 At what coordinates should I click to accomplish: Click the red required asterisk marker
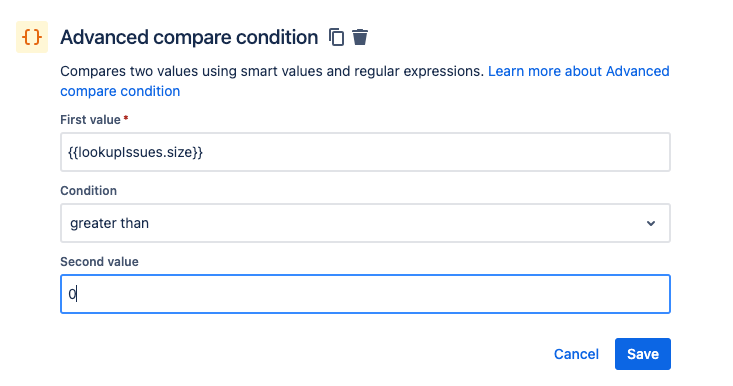pyautogui.click(x=126, y=119)
